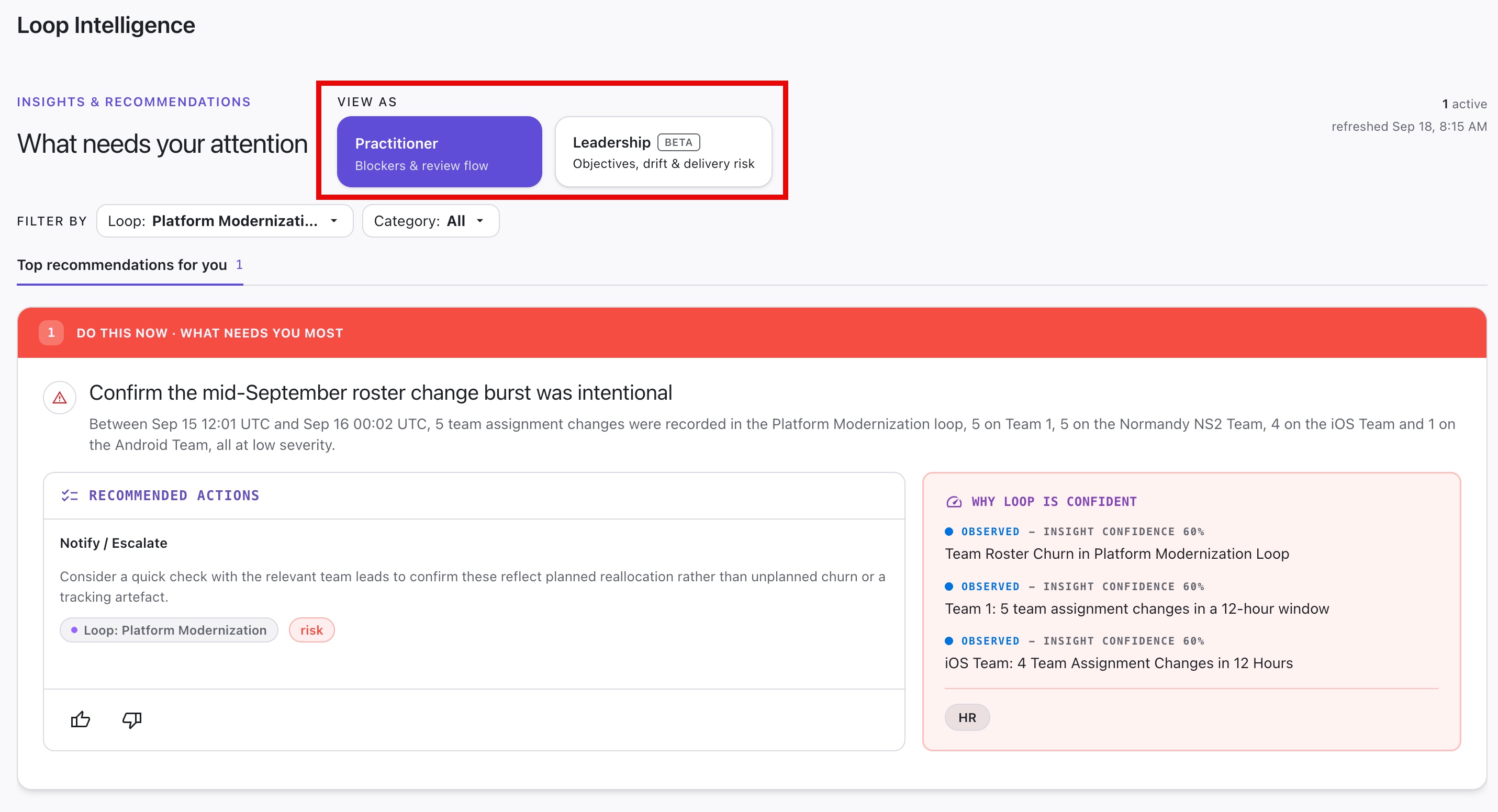Open iOS Team: 4 Team Assignment Changes insight
This screenshot has width=1498, height=812.
point(1119,663)
